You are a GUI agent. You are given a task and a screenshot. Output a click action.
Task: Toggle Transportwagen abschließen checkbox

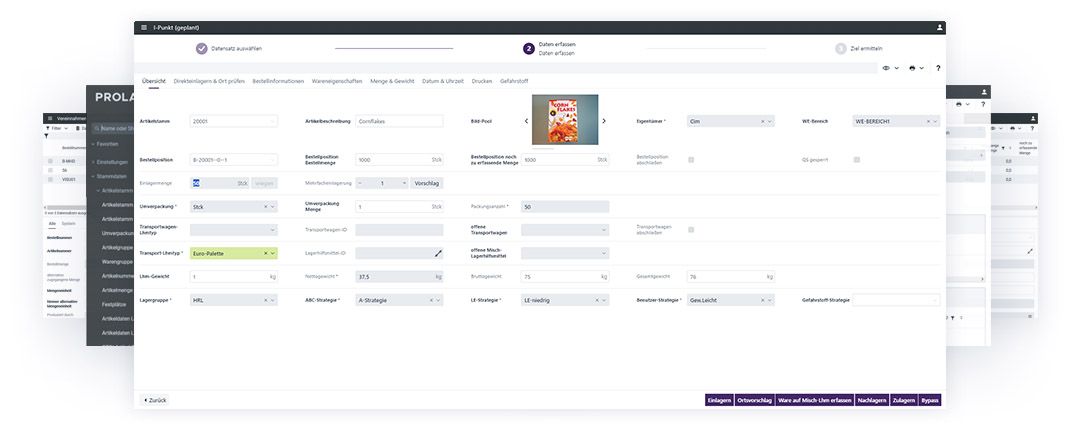[x=691, y=230]
